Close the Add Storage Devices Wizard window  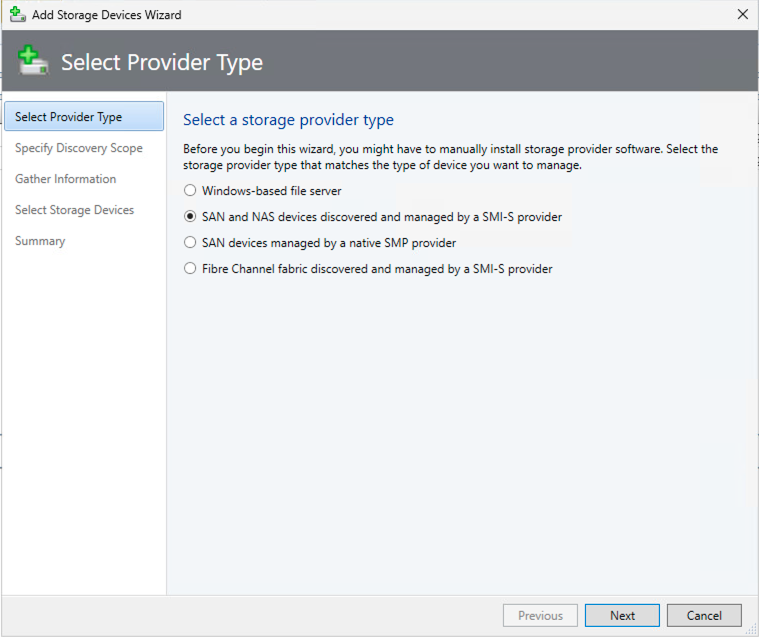[x=742, y=15]
